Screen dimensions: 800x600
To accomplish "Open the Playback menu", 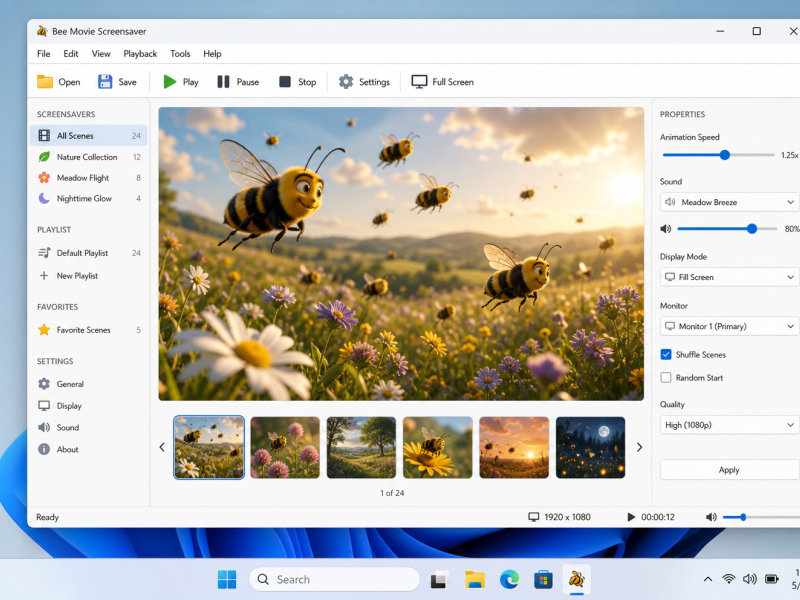I will coord(140,54).
